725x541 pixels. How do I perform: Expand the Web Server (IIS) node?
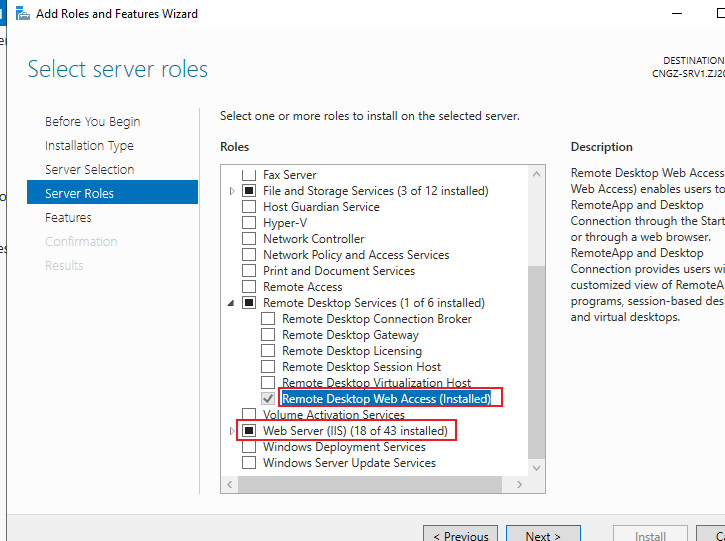point(232,431)
